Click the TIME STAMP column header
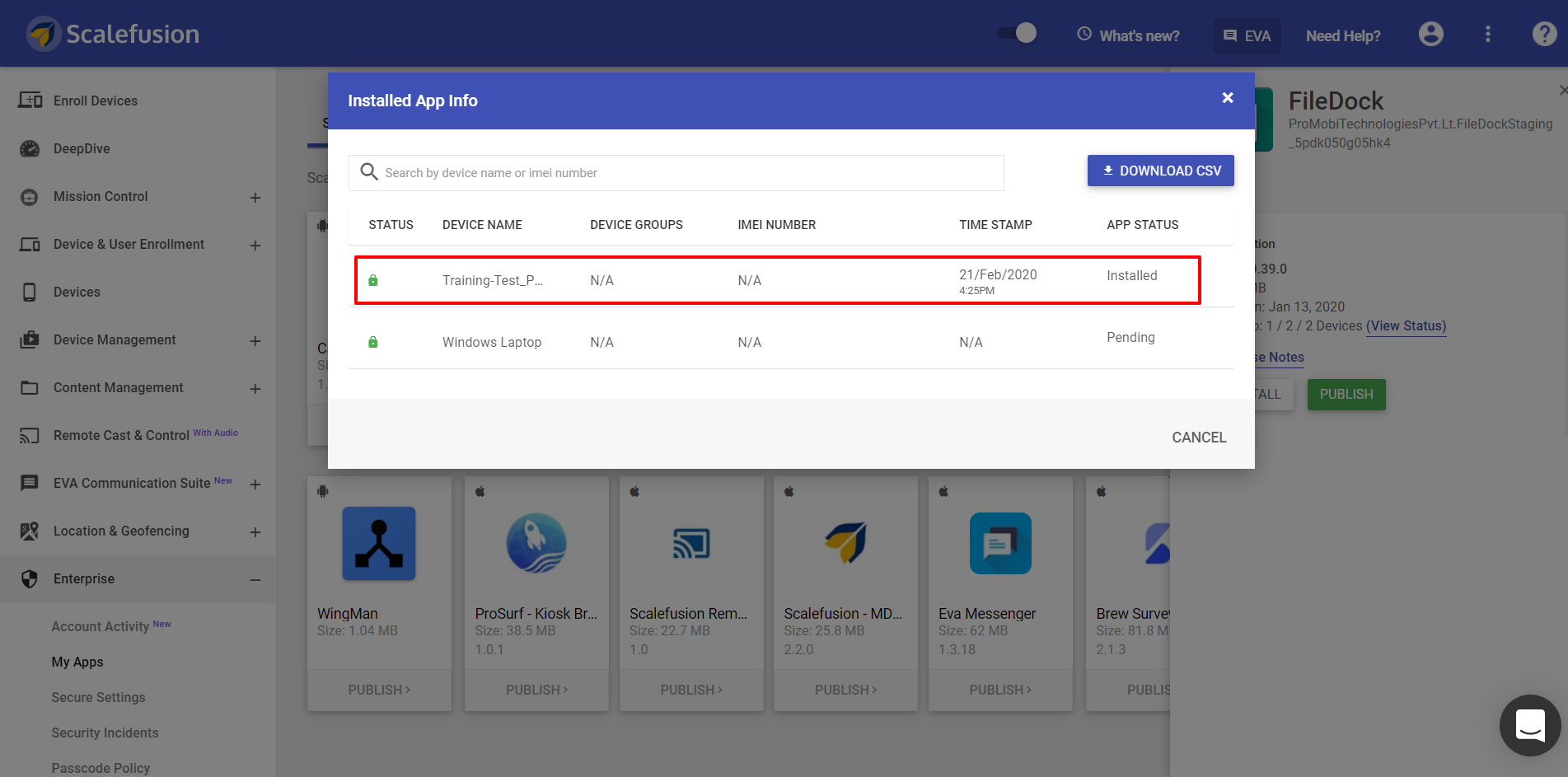Screen dimensions: 1568x777 [x=995, y=225]
